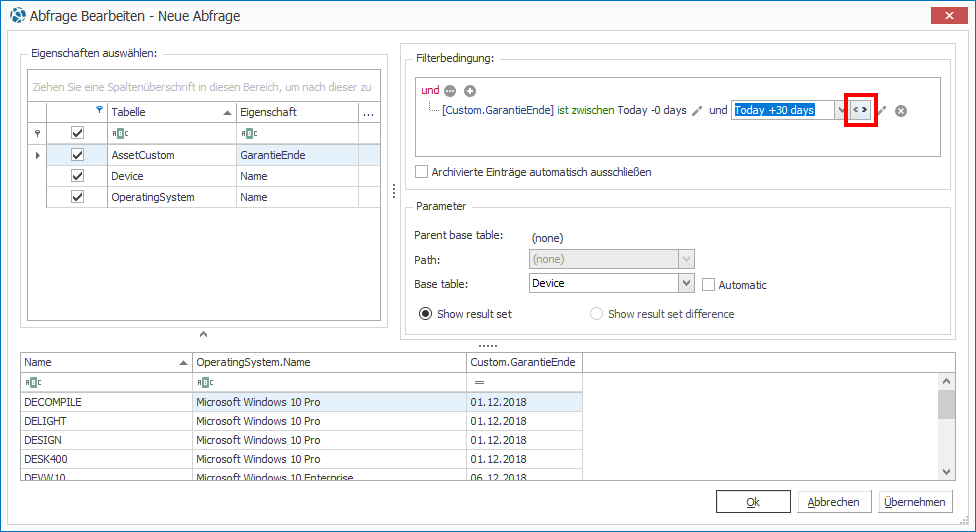Toggle the filter-row checkbox in properties grid

[77, 133]
